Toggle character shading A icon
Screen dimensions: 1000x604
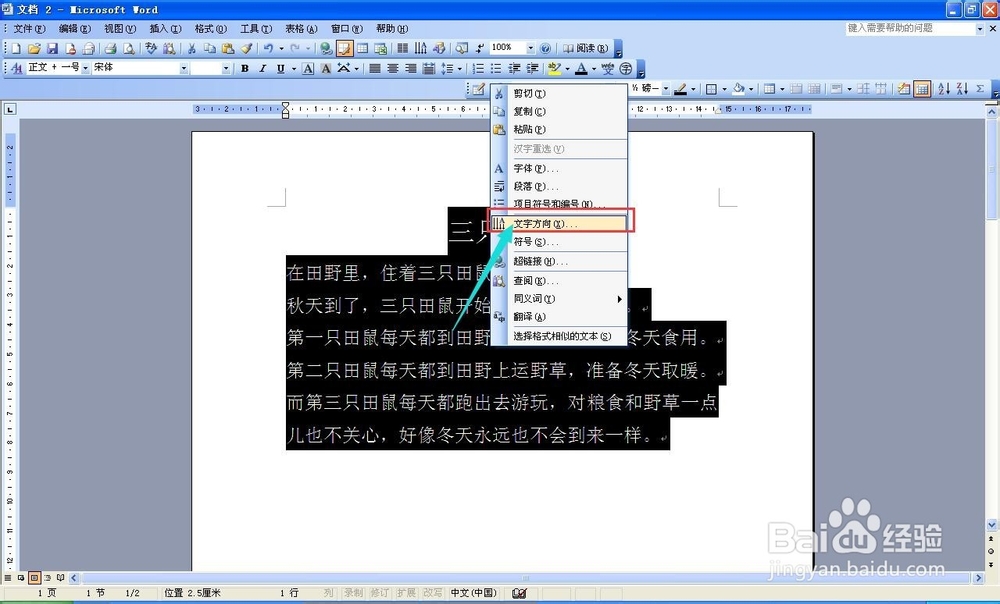point(326,68)
